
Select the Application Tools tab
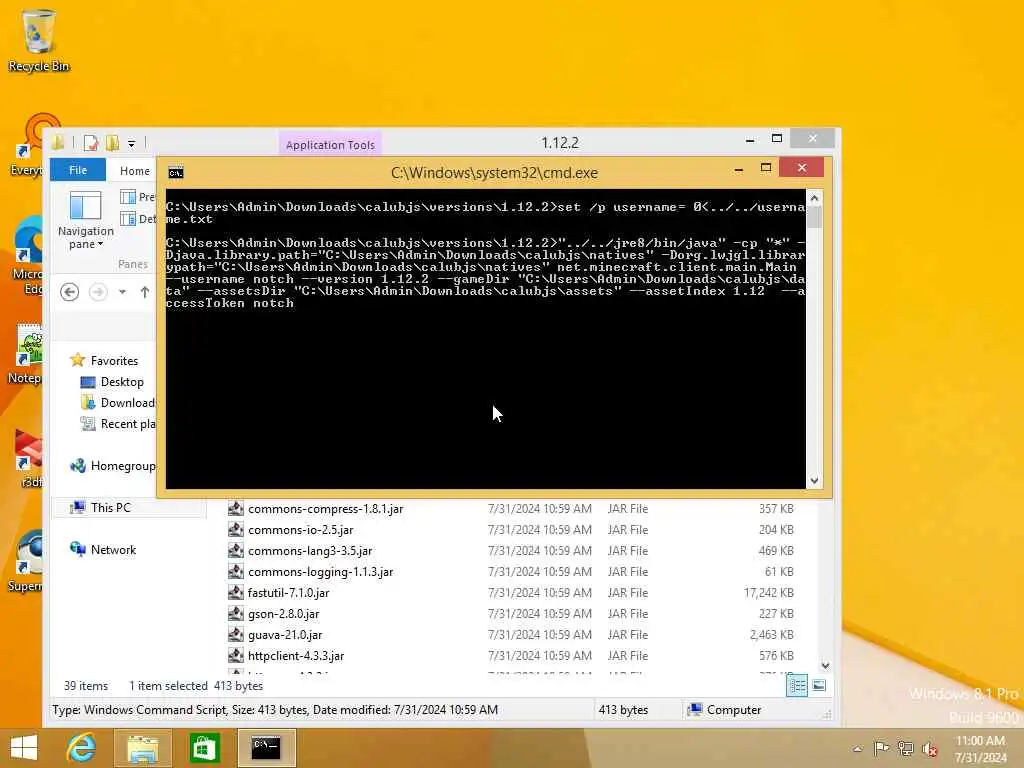pos(330,144)
